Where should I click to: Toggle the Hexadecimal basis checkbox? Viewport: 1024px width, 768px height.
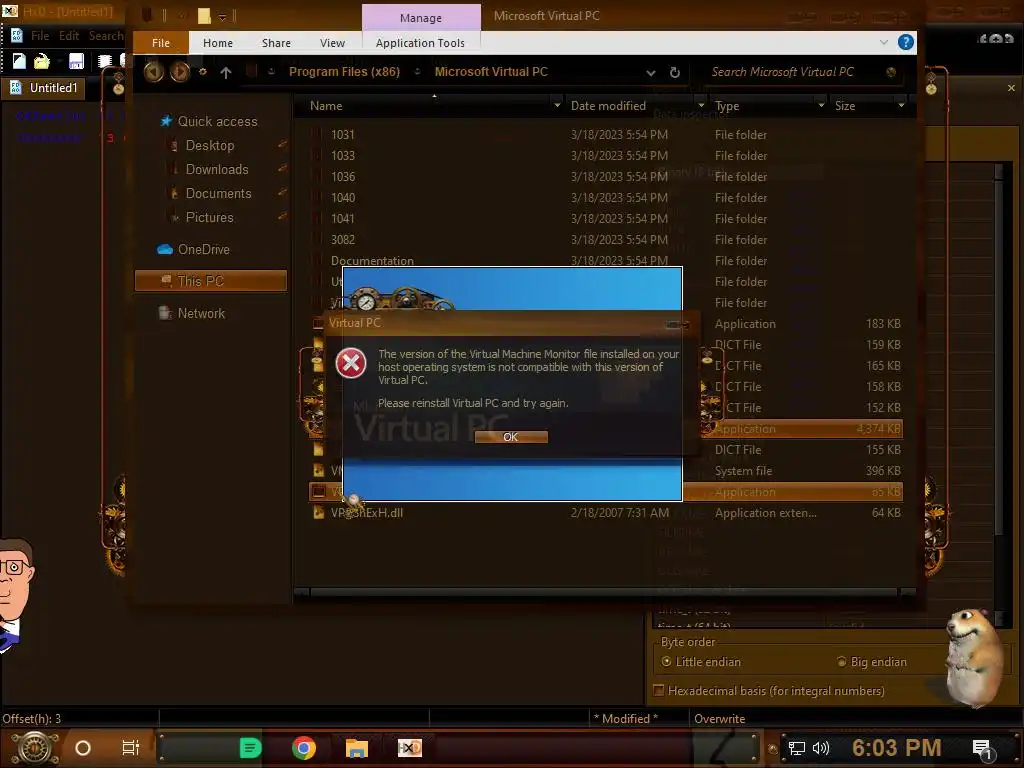[x=659, y=690]
